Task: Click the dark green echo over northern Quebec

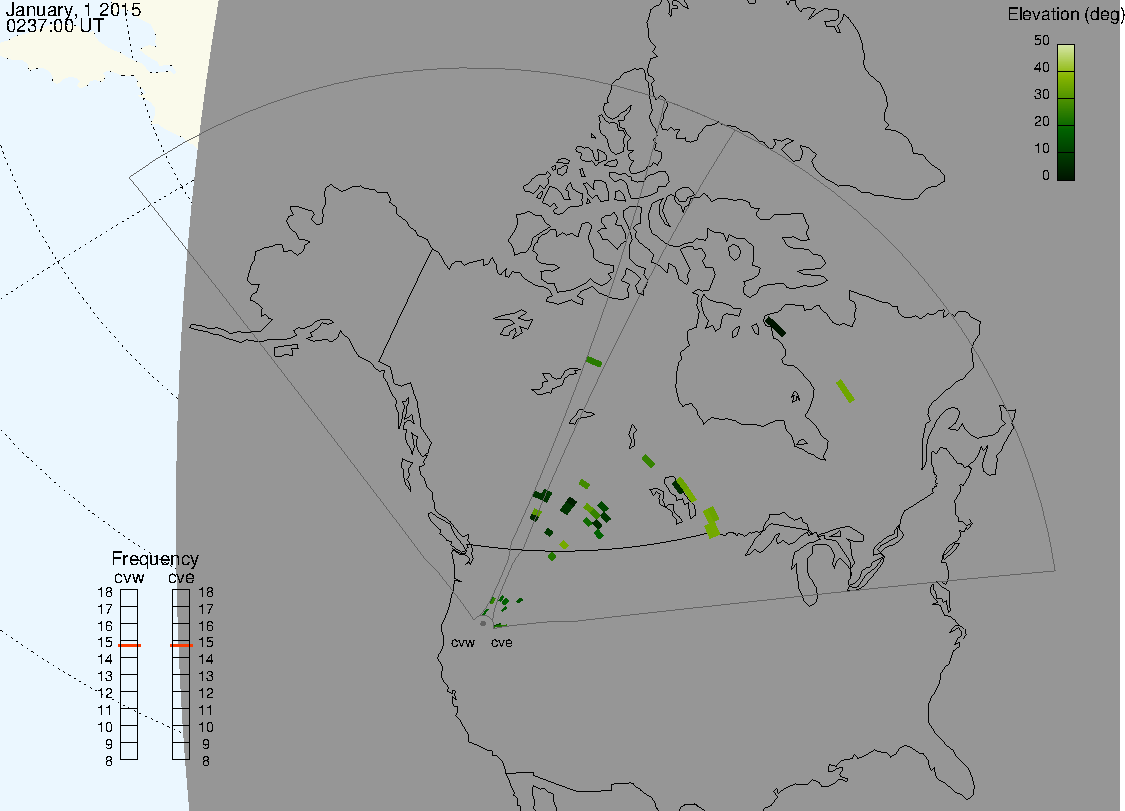Action: pyautogui.click(x=776, y=327)
